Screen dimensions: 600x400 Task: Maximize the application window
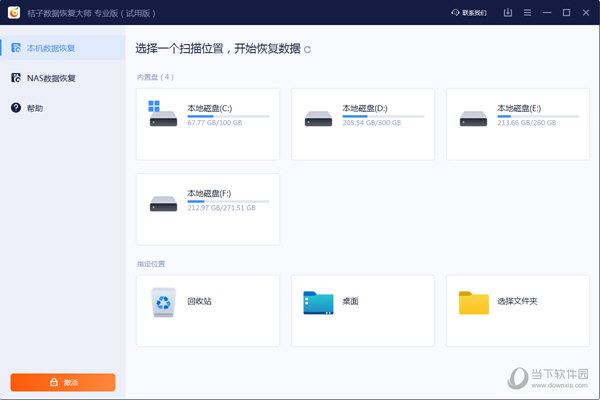[566, 13]
